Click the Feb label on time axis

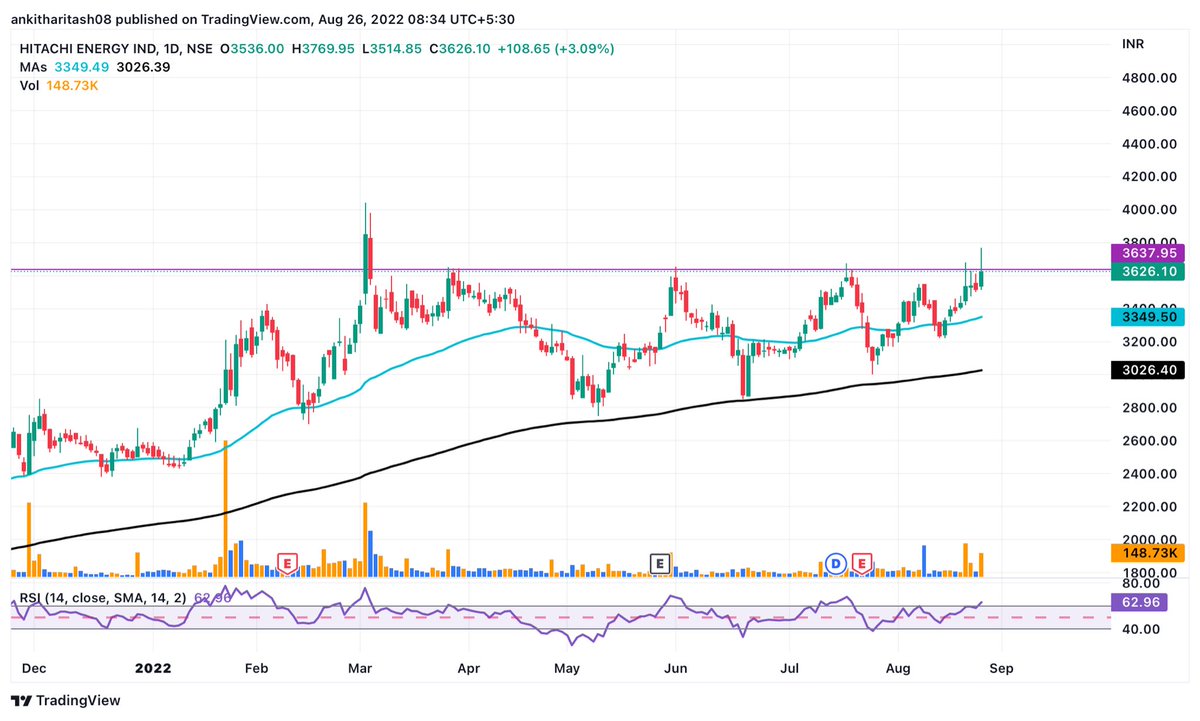coord(257,668)
